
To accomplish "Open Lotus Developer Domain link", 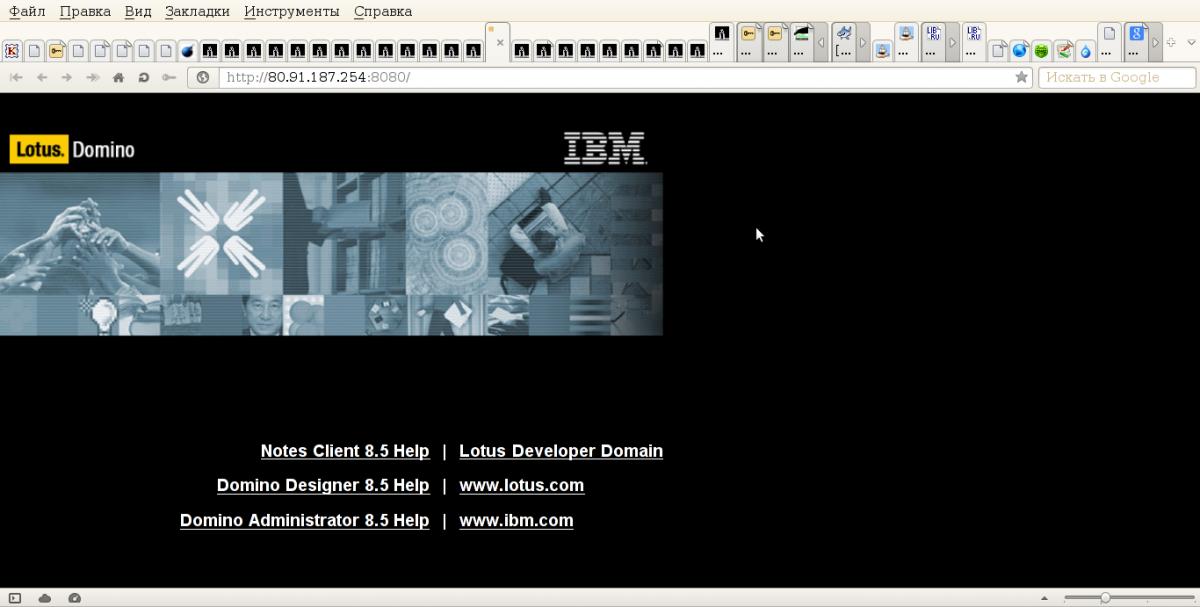I will click(x=561, y=451).
